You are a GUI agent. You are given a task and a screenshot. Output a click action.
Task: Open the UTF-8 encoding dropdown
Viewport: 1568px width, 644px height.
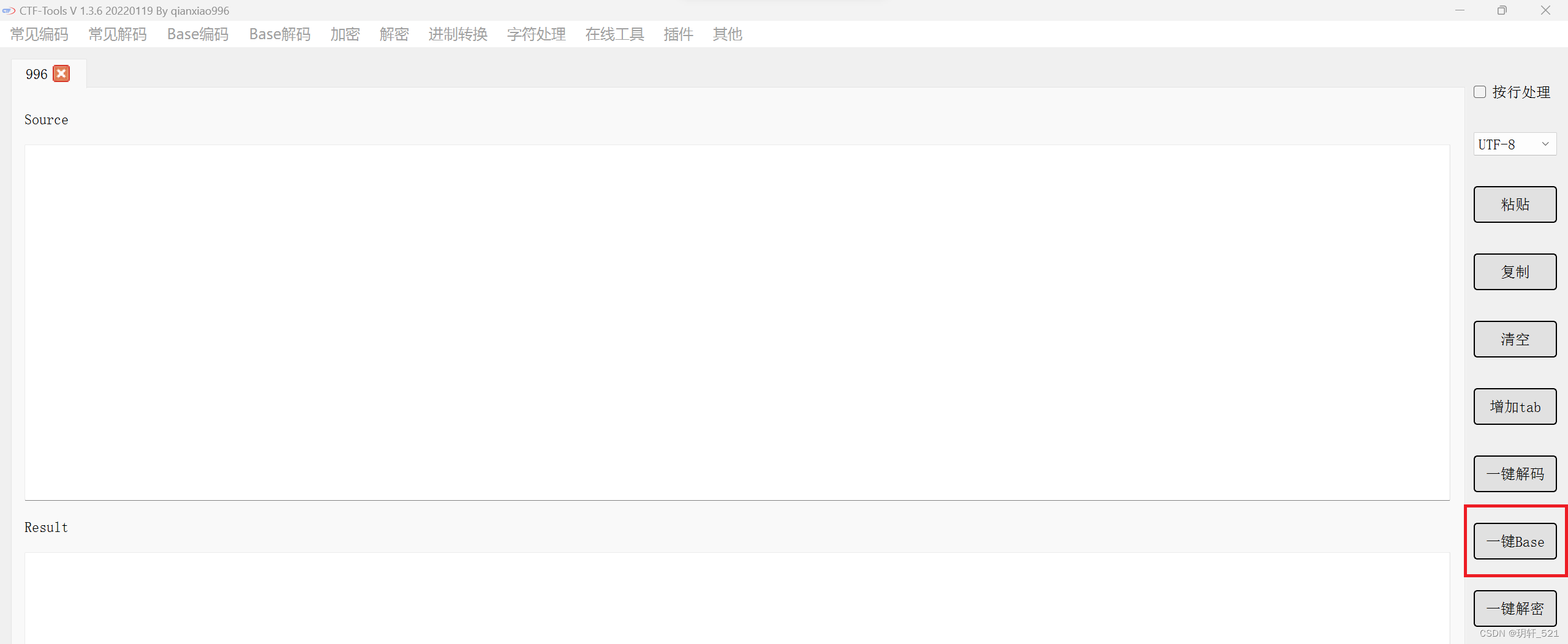(x=1515, y=144)
